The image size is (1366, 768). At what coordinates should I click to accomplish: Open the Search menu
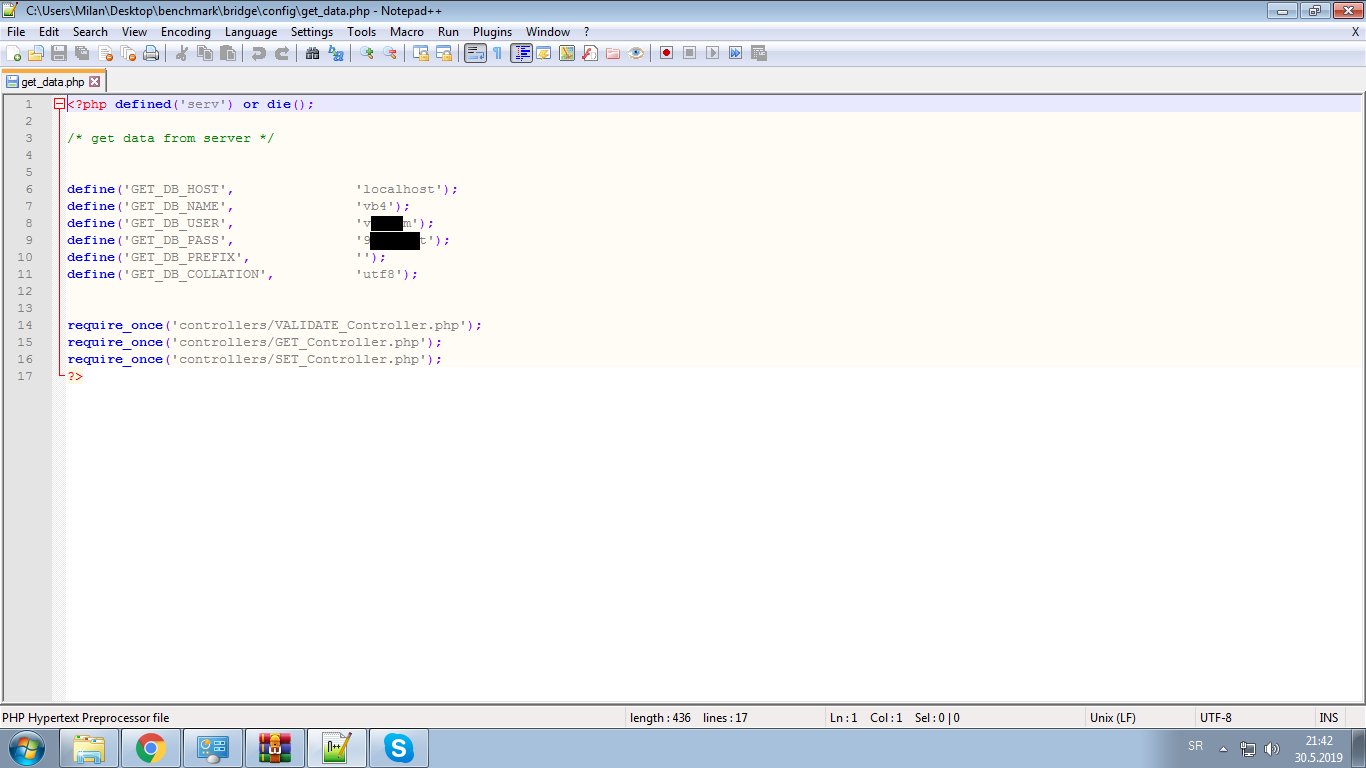[90, 32]
